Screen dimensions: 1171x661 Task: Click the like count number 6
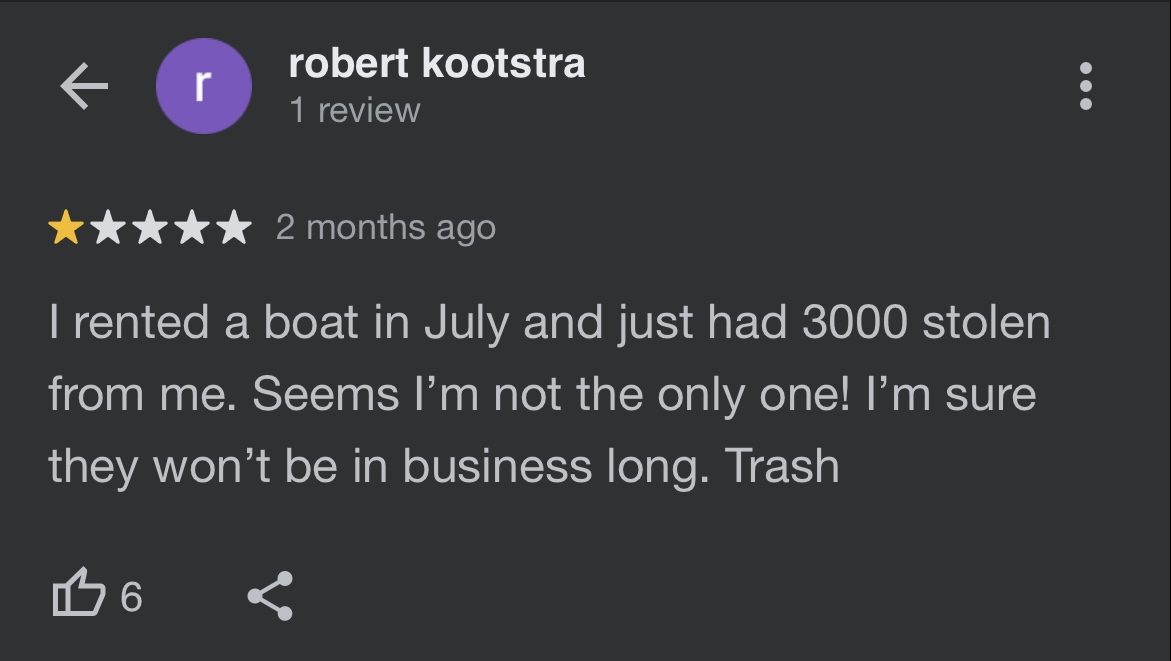131,597
